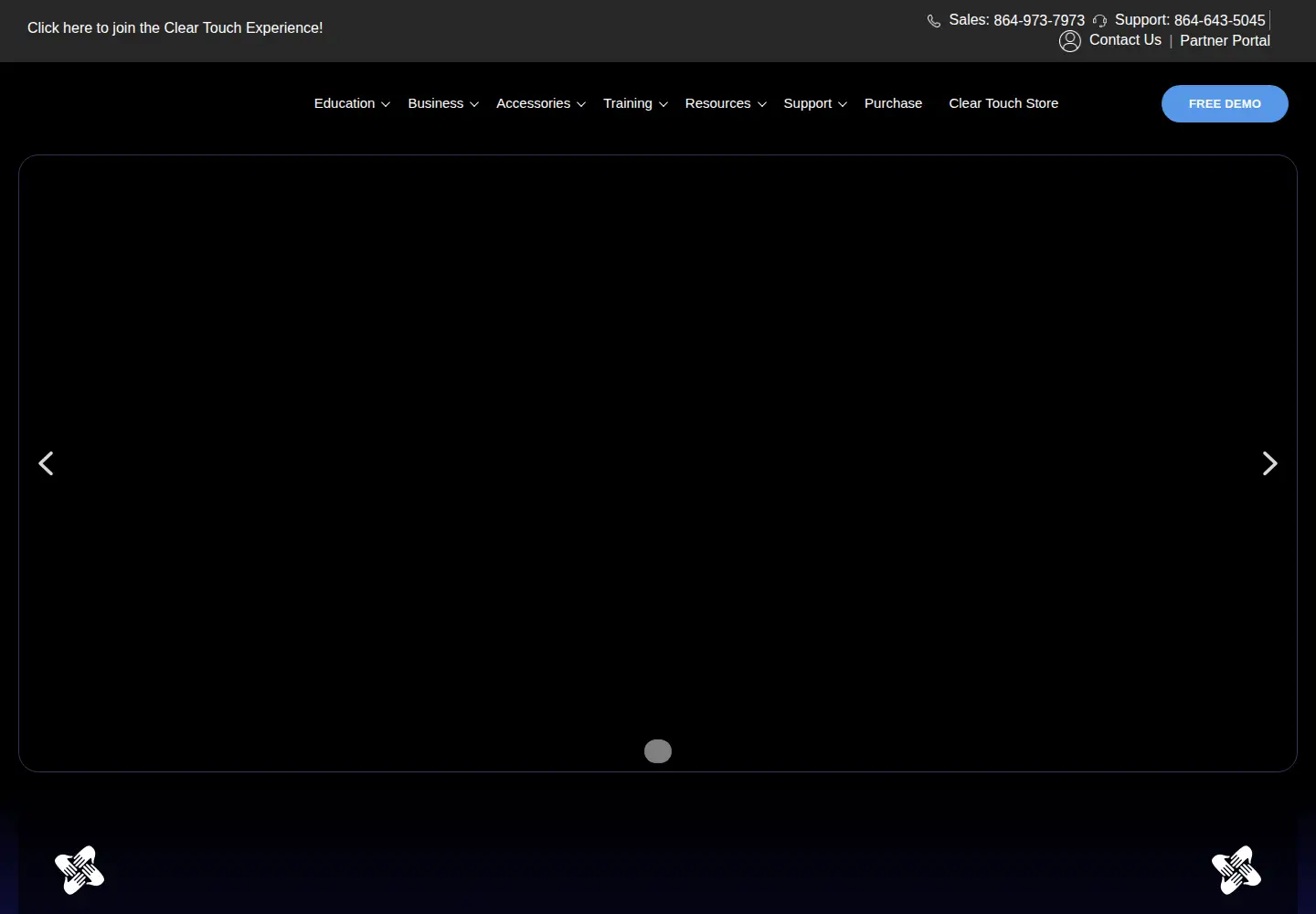Image resolution: width=1316 pixels, height=914 pixels.
Task: Open the Accessories menu
Action: (533, 103)
